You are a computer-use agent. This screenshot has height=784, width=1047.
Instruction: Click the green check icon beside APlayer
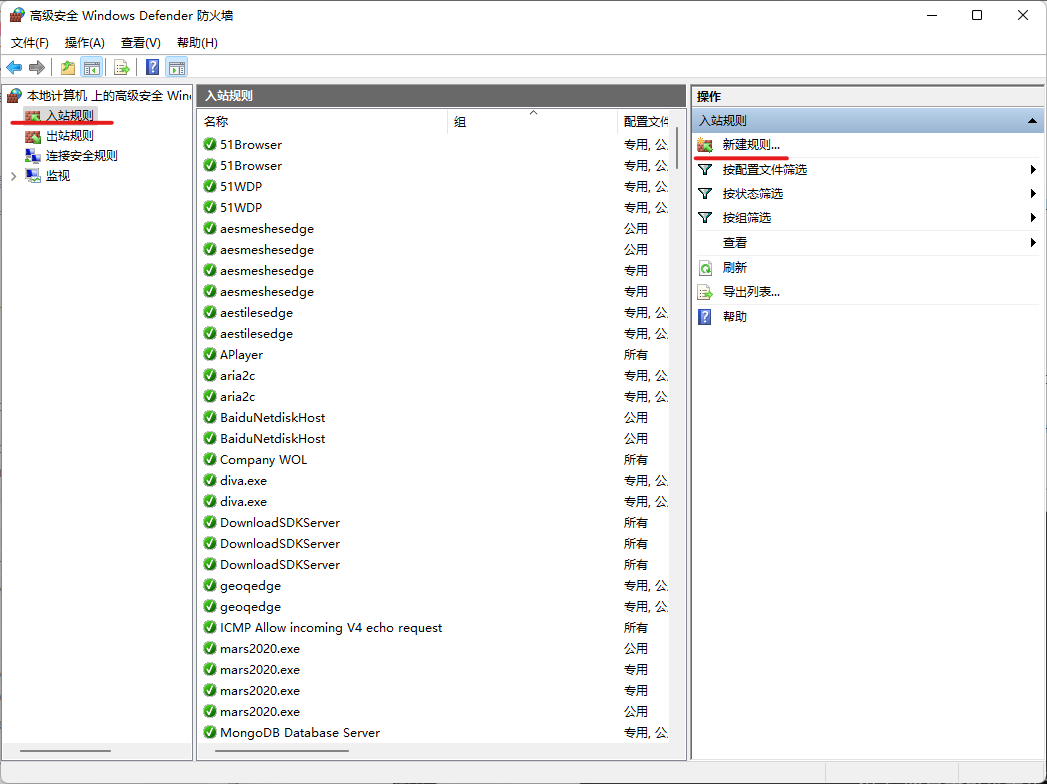[x=210, y=354]
